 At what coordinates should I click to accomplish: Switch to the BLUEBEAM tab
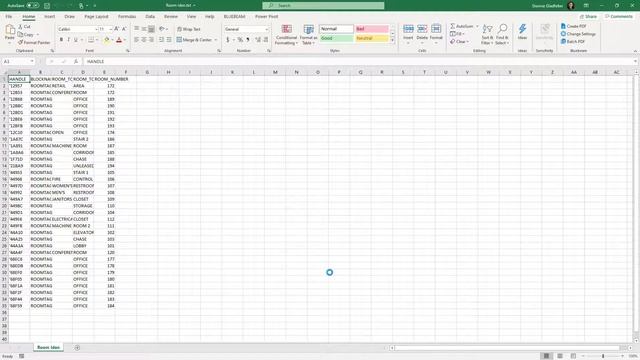234,17
